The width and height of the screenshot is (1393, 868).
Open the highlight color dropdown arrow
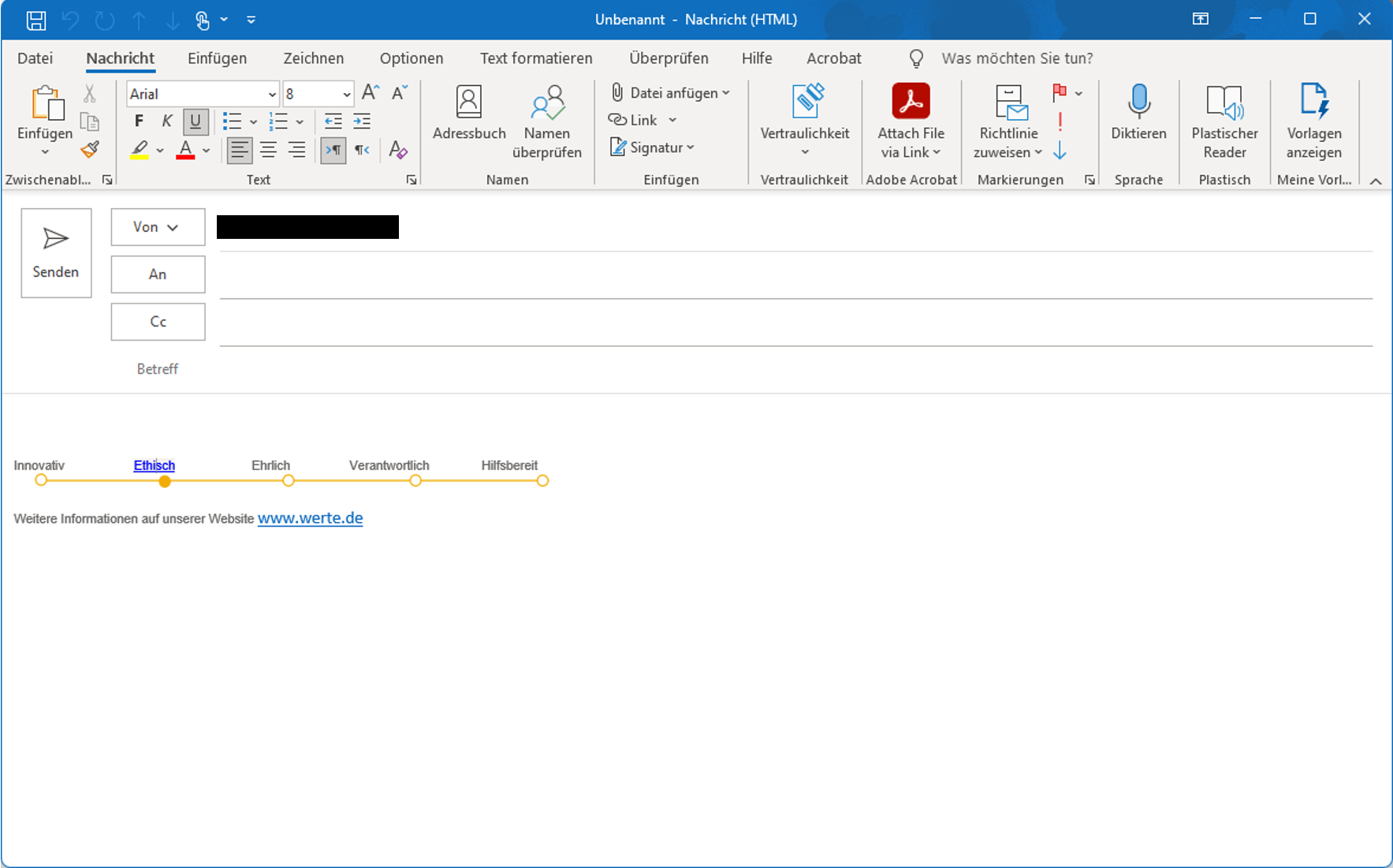(x=160, y=150)
